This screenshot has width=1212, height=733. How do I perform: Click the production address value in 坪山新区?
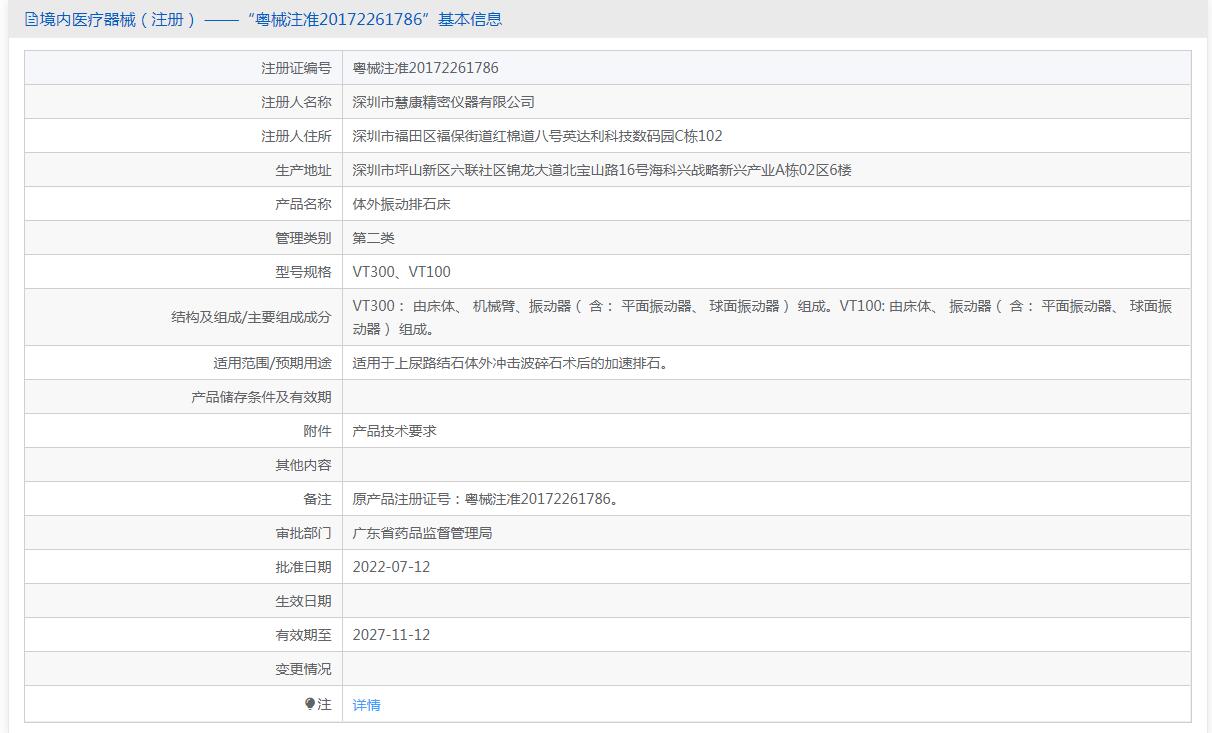(602, 170)
